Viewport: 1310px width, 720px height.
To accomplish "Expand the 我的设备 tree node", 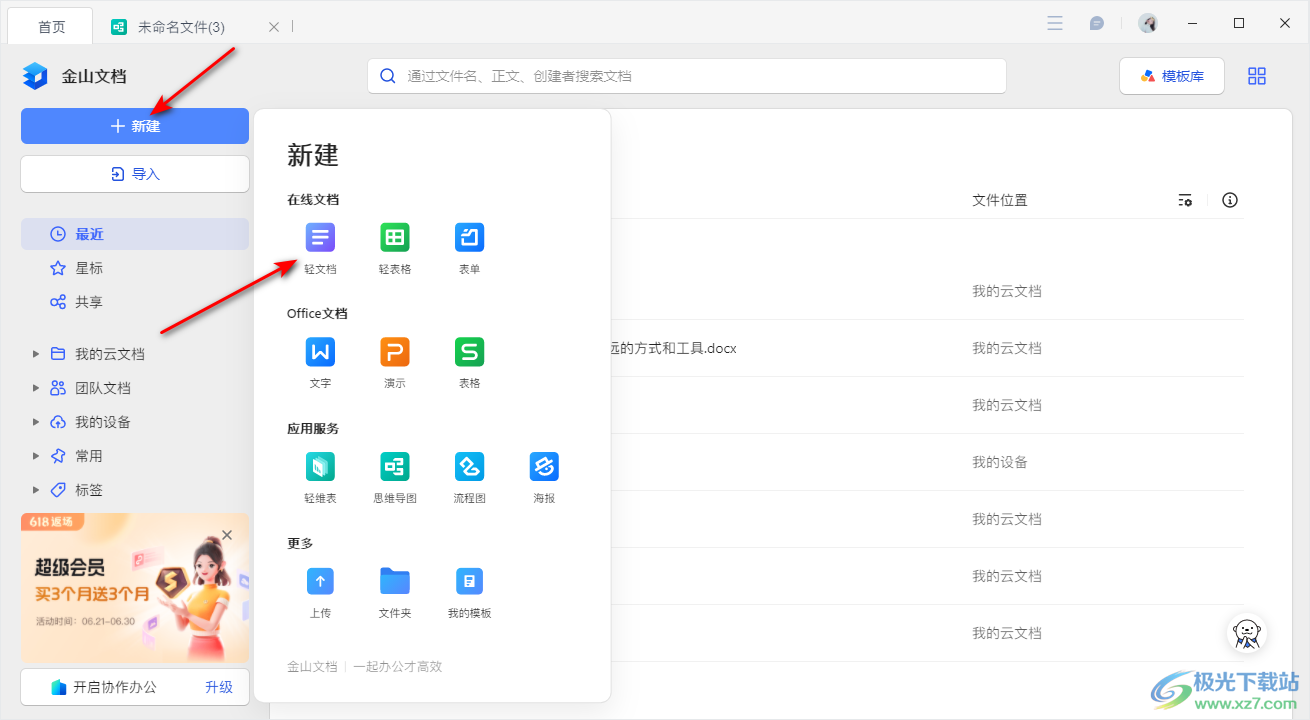I will [x=36, y=422].
